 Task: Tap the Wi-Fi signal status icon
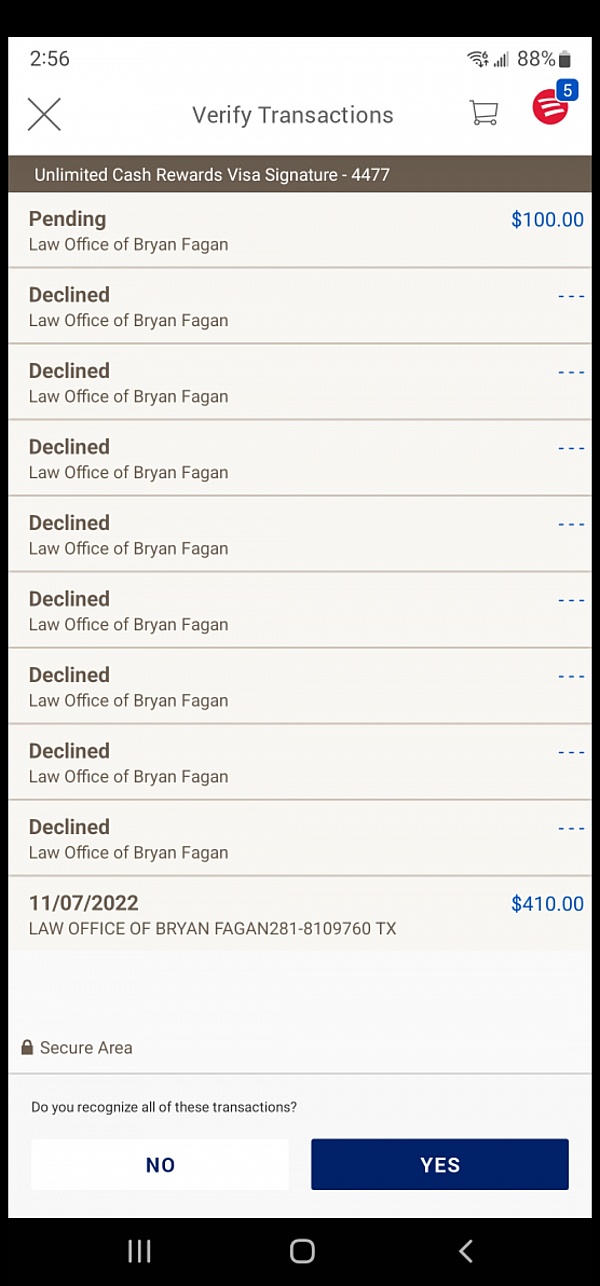tap(478, 59)
